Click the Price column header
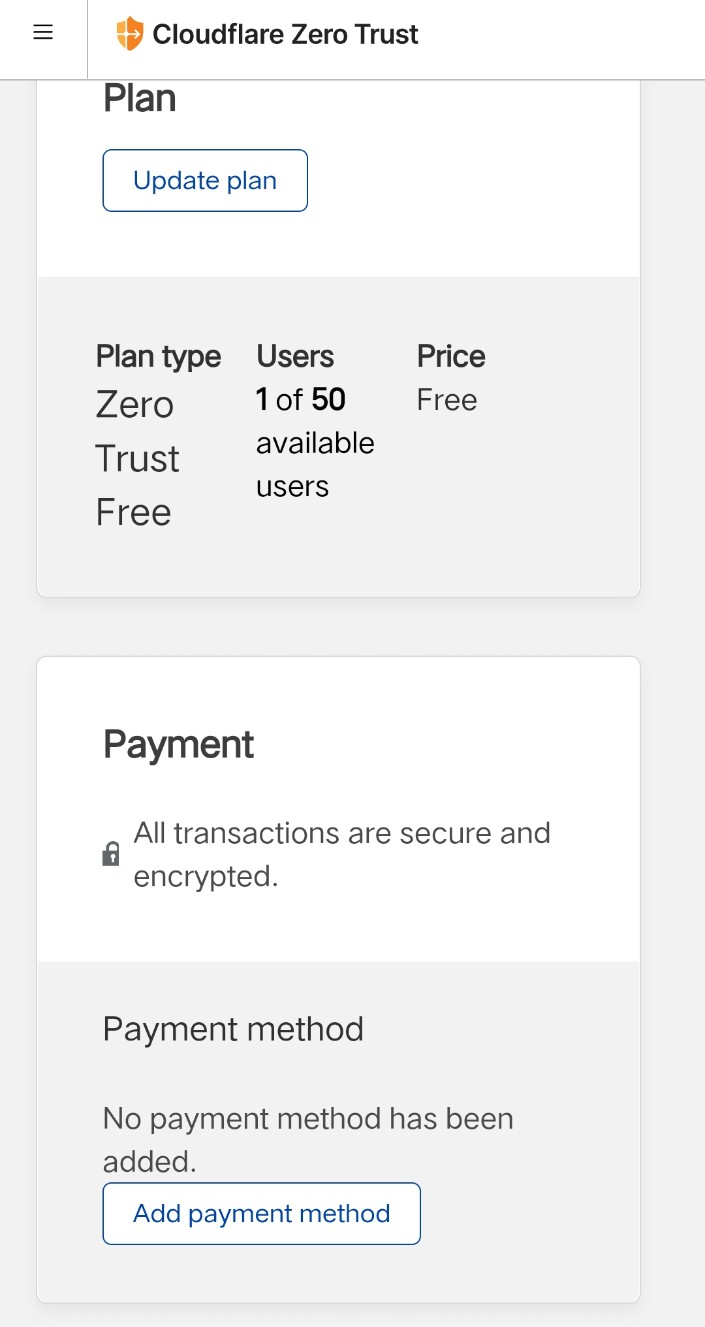Screen dimensions: 705x1327 (x=450, y=356)
